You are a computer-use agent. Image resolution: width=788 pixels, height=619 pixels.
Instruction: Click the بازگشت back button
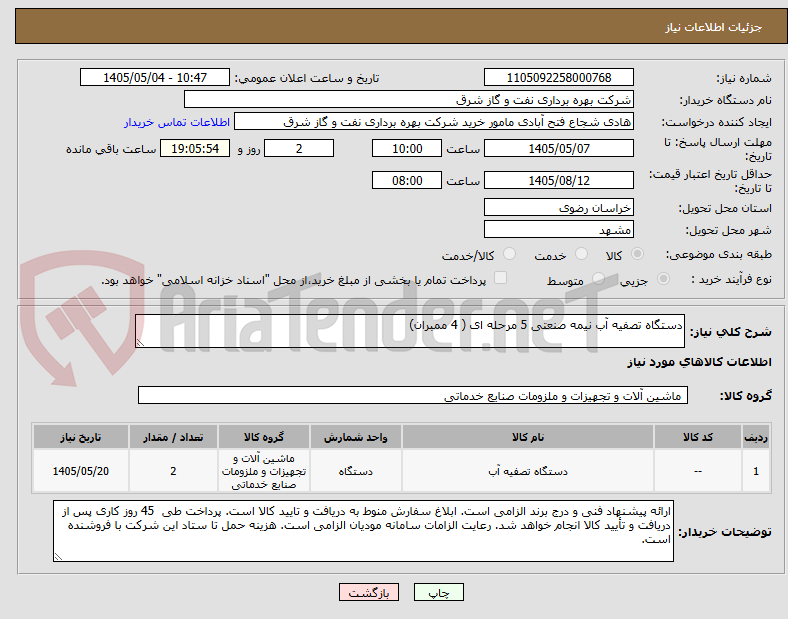tap(368, 592)
